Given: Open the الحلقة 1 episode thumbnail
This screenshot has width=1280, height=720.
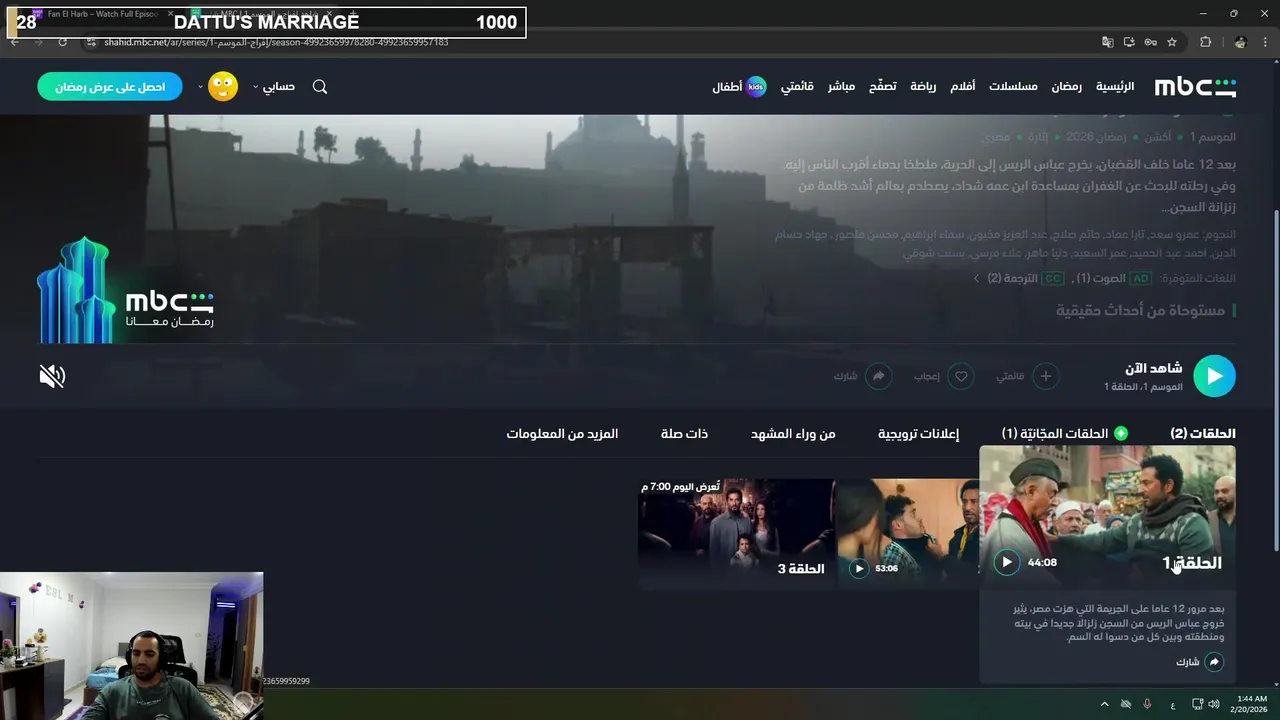Looking at the screenshot, I should tap(1107, 519).
